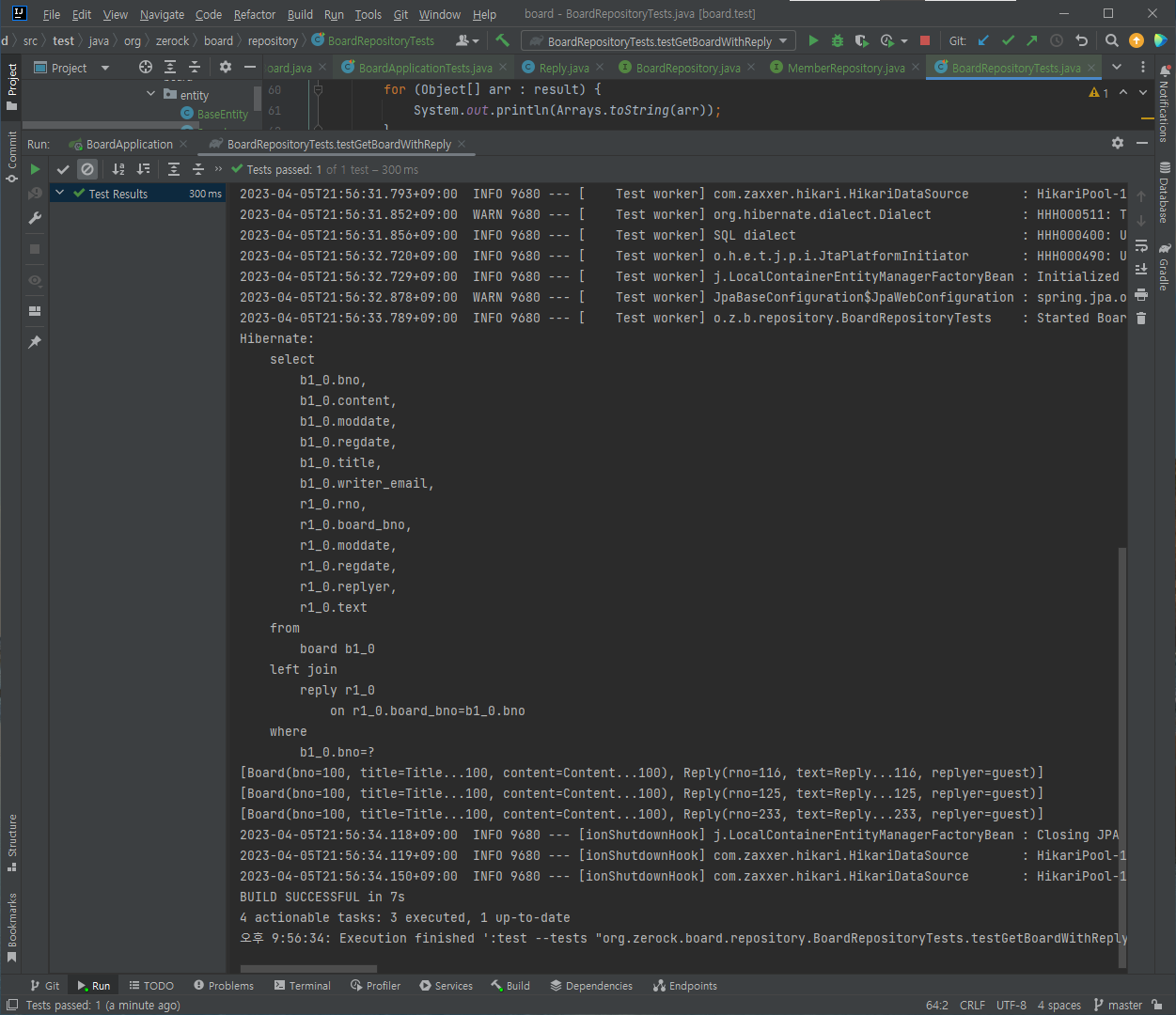The width and height of the screenshot is (1176, 1015).
Task: Open more run options arrow beside profiler icon
Action: [904, 40]
